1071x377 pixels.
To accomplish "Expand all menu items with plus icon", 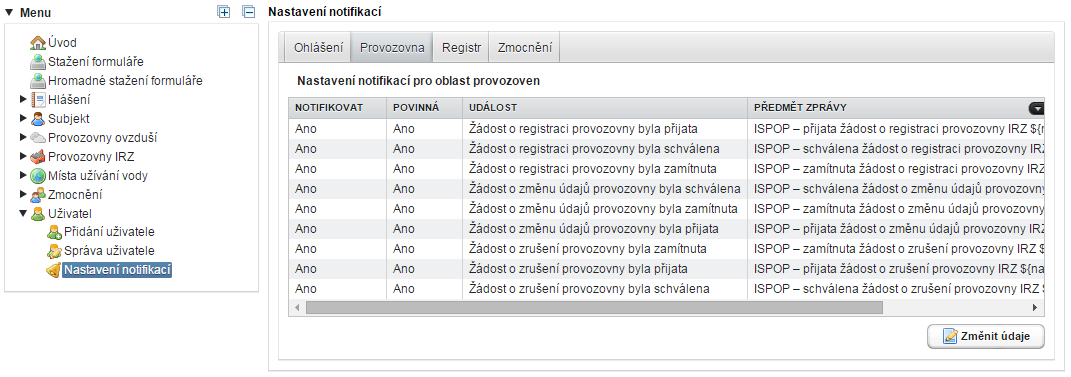I will pos(223,12).
